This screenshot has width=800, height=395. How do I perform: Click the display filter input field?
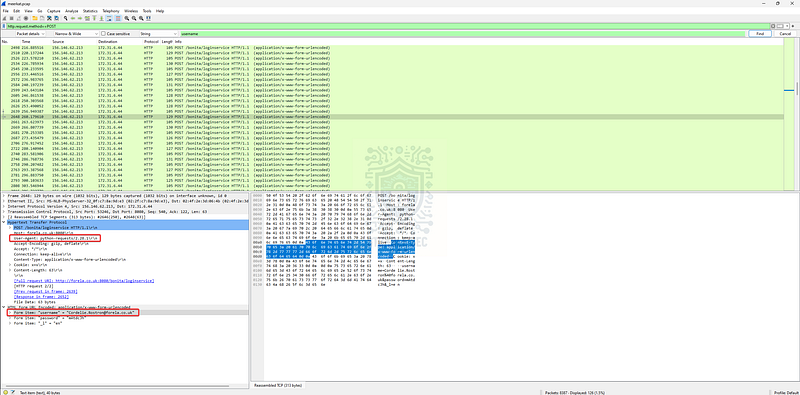coord(388,26)
